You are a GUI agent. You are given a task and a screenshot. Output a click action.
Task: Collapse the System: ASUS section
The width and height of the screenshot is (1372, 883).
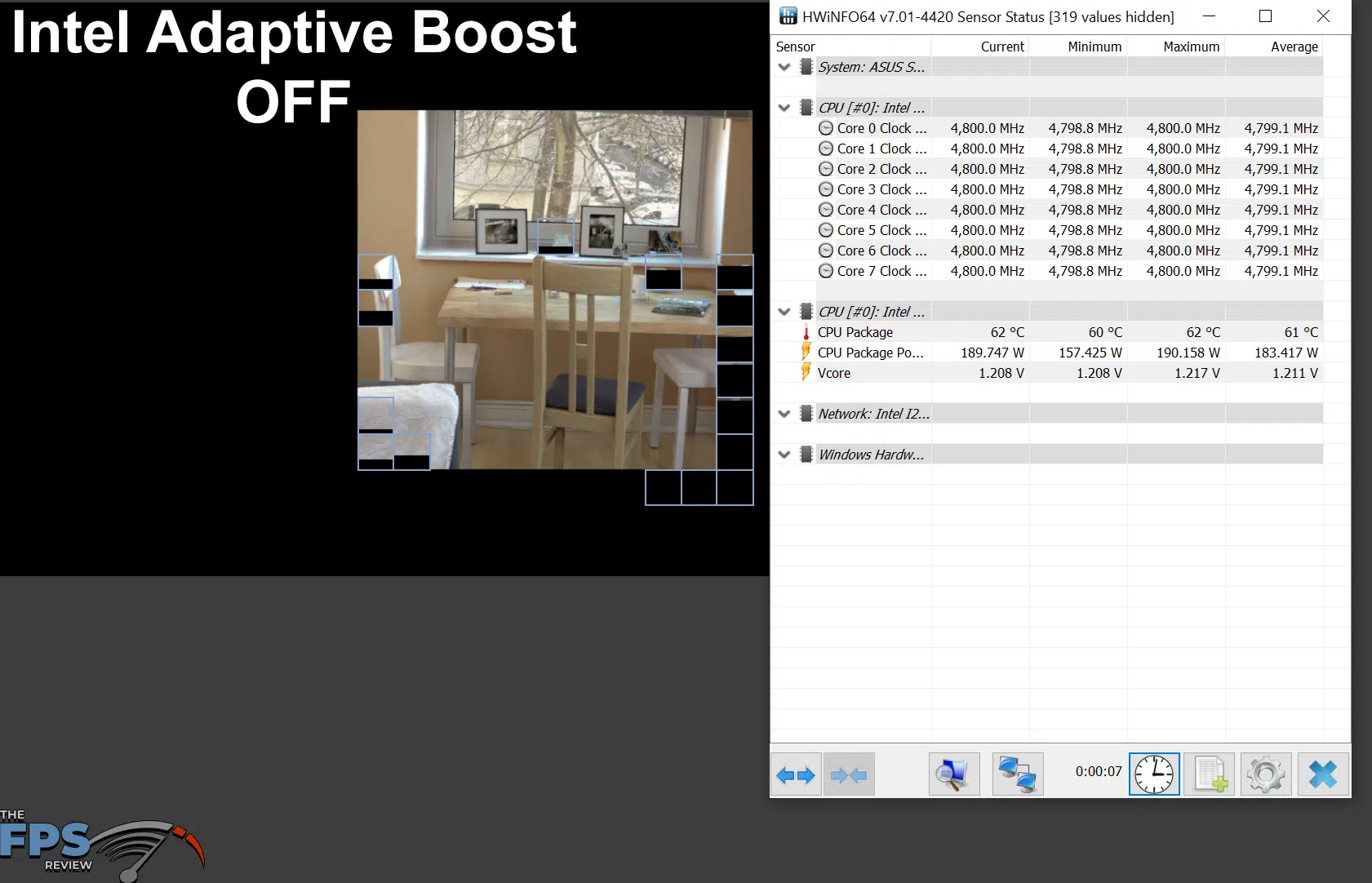[x=784, y=67]
